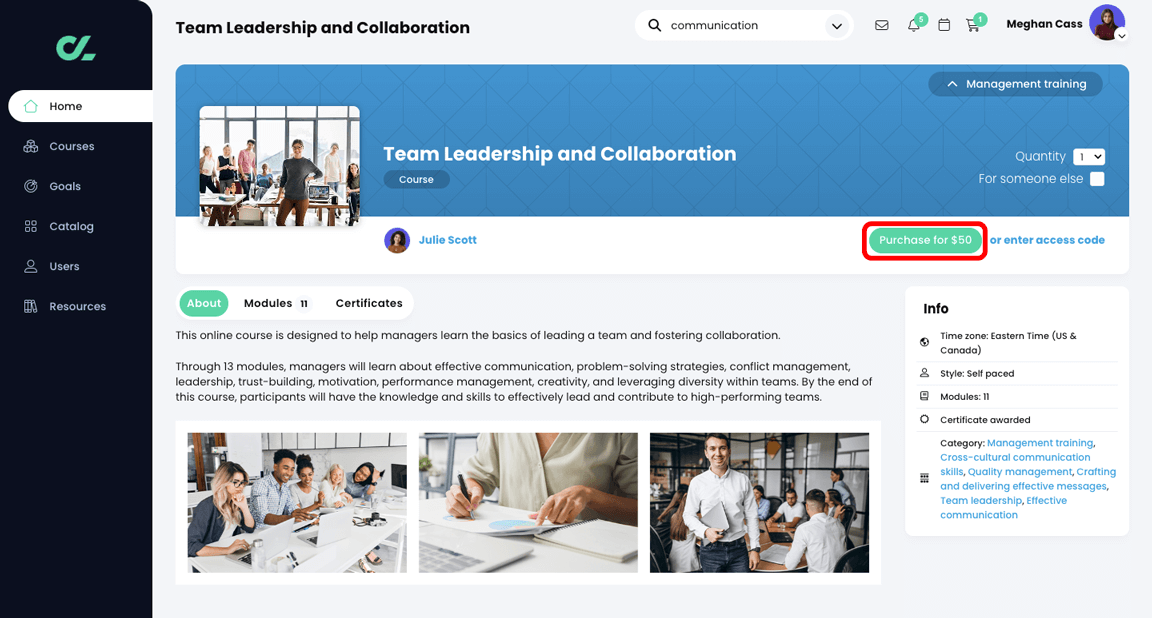
Task: Open the messages envelope icon
Action: pyautogui.click(x=882, y=25)
